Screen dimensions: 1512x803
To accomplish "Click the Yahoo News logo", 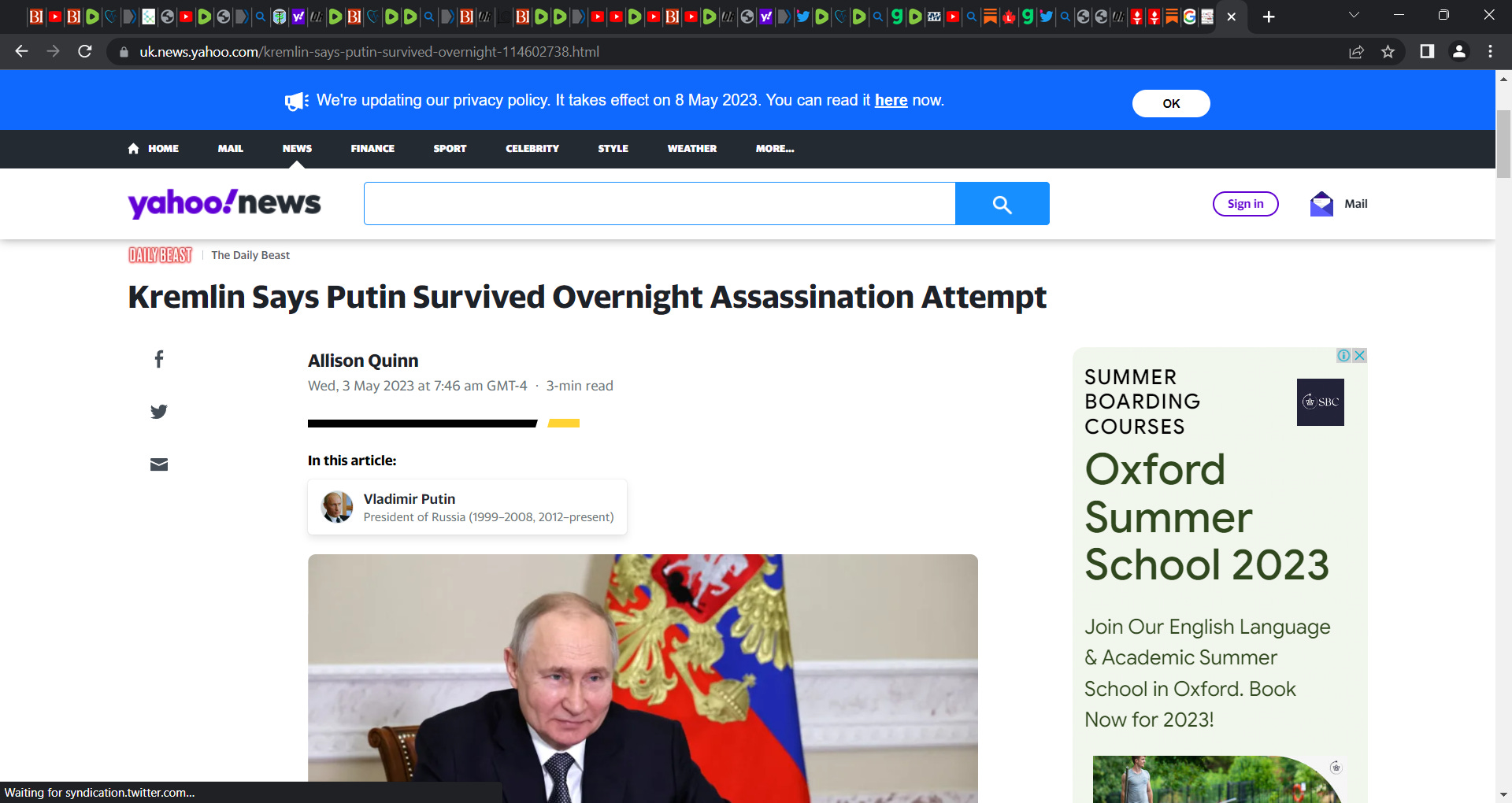I will [x=224, y=203].
